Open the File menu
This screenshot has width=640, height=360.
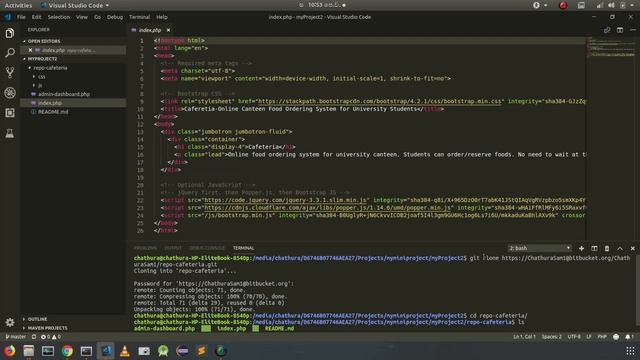click(21, 17)
